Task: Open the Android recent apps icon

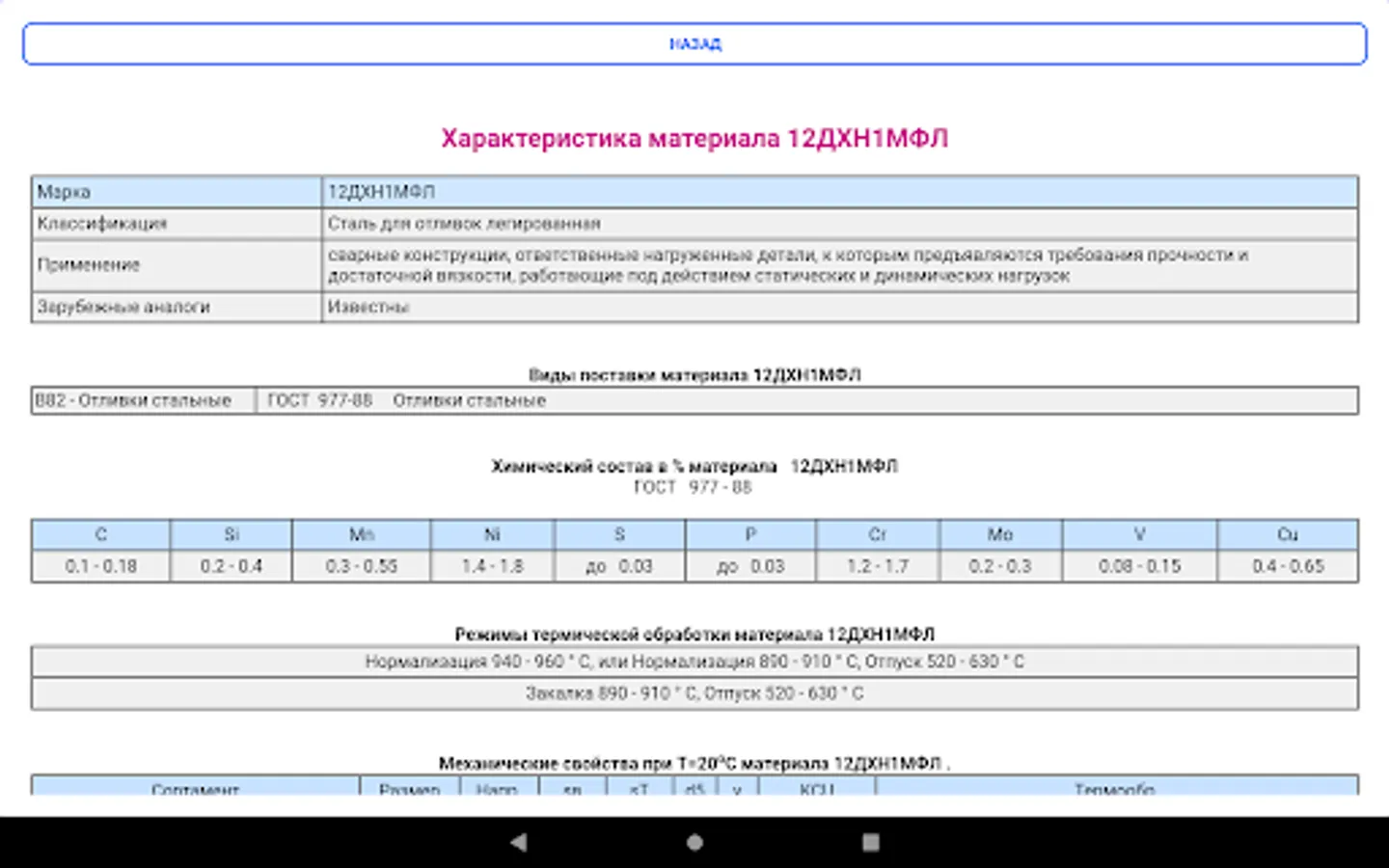Action: pos(870,842)
